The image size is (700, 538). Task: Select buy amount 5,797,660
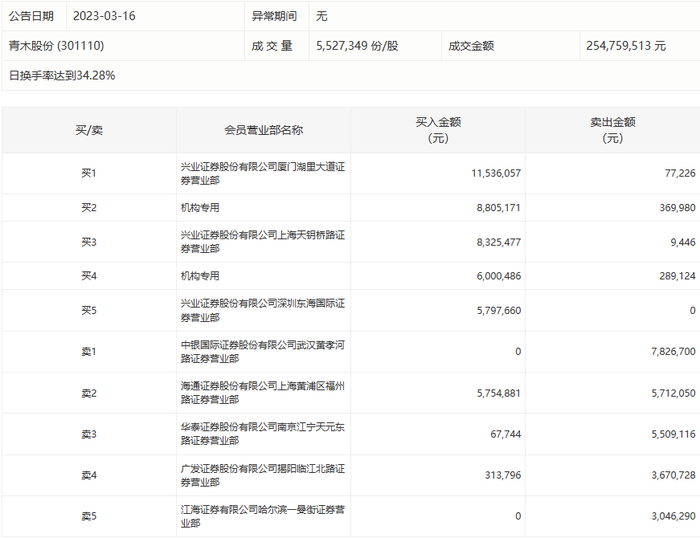pos(499,310)
